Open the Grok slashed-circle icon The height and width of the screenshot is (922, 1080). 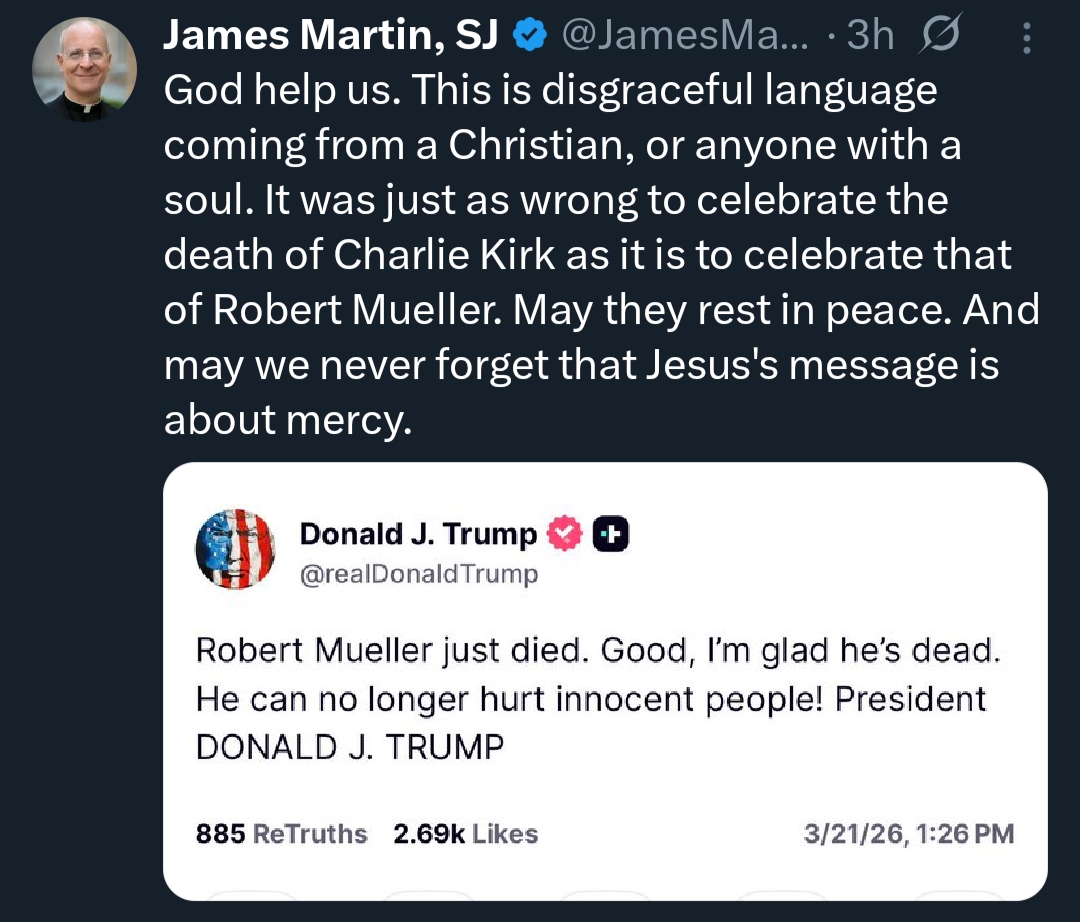[939, 37]
